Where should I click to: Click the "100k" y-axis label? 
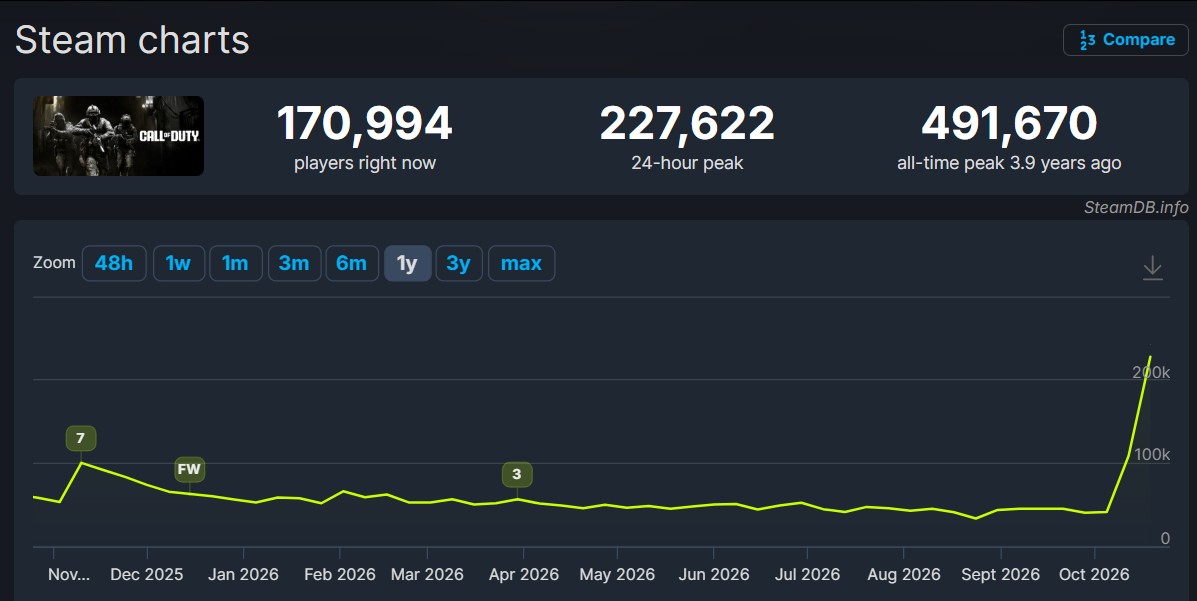tap(1152, 454)
